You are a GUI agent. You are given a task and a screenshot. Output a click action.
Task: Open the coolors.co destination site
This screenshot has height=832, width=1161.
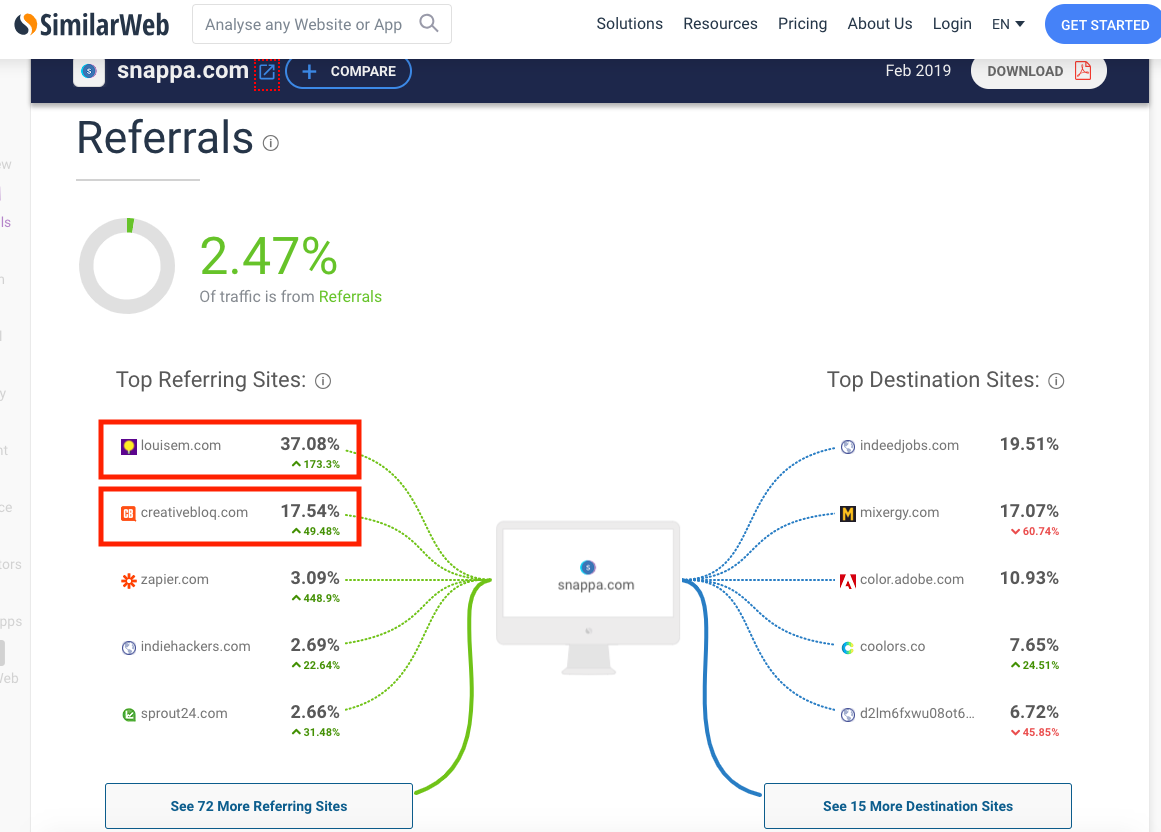(892, 646)
